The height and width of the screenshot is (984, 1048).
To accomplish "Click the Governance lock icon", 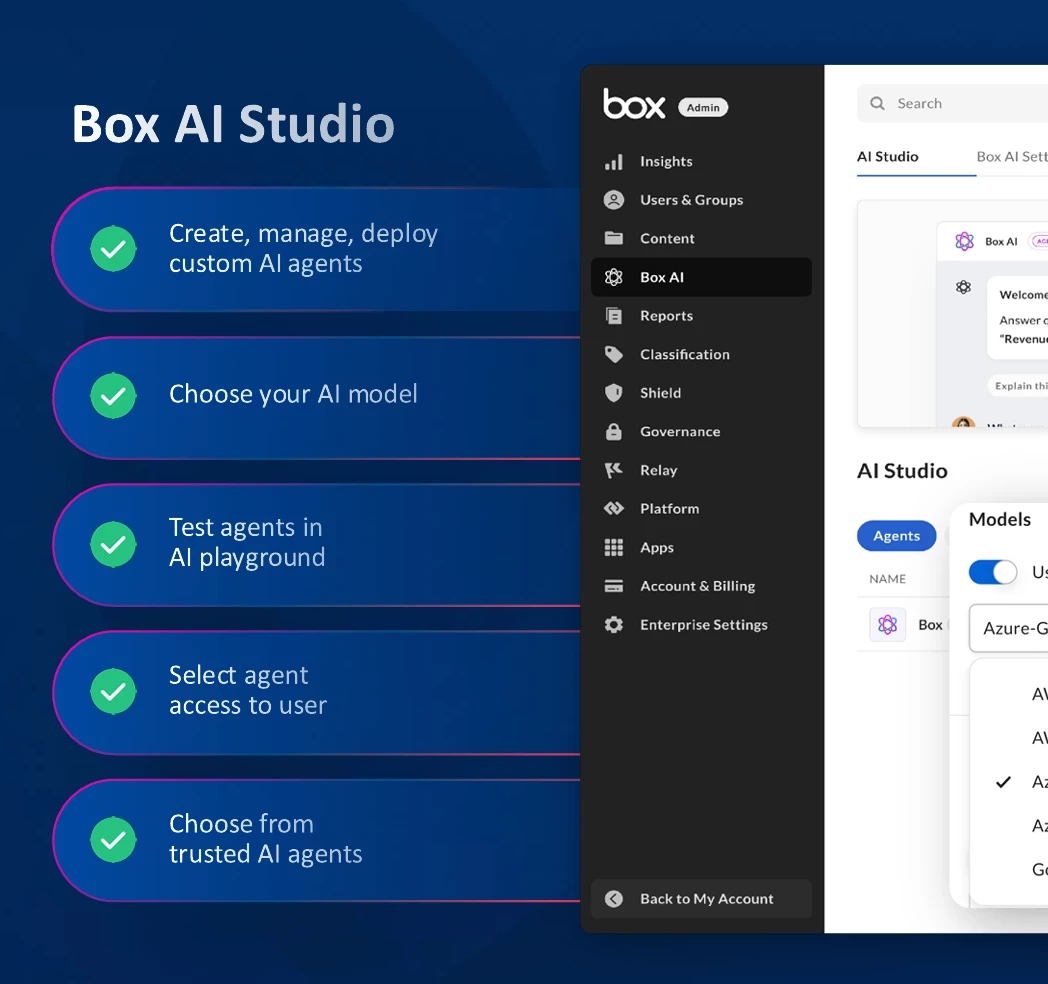I will [x=614, y=431].
